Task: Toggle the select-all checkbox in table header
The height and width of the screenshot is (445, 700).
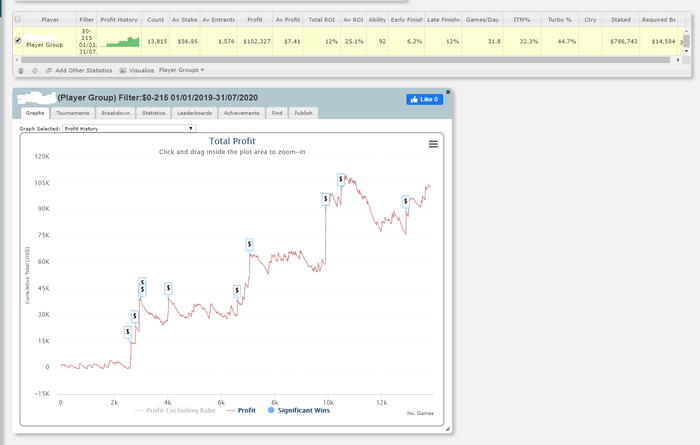Action: pos(18,19)
